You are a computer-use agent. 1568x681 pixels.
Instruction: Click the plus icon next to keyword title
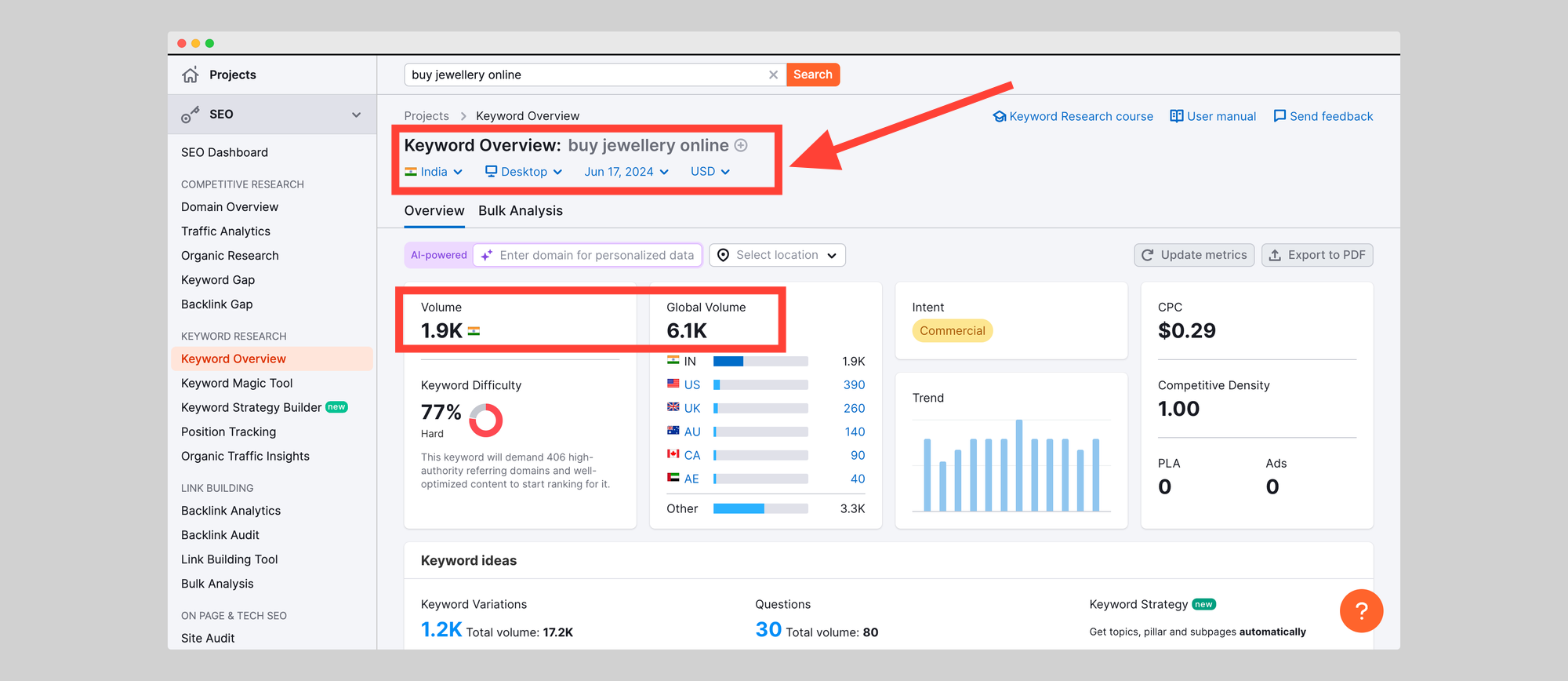click(x=741, y=146)
